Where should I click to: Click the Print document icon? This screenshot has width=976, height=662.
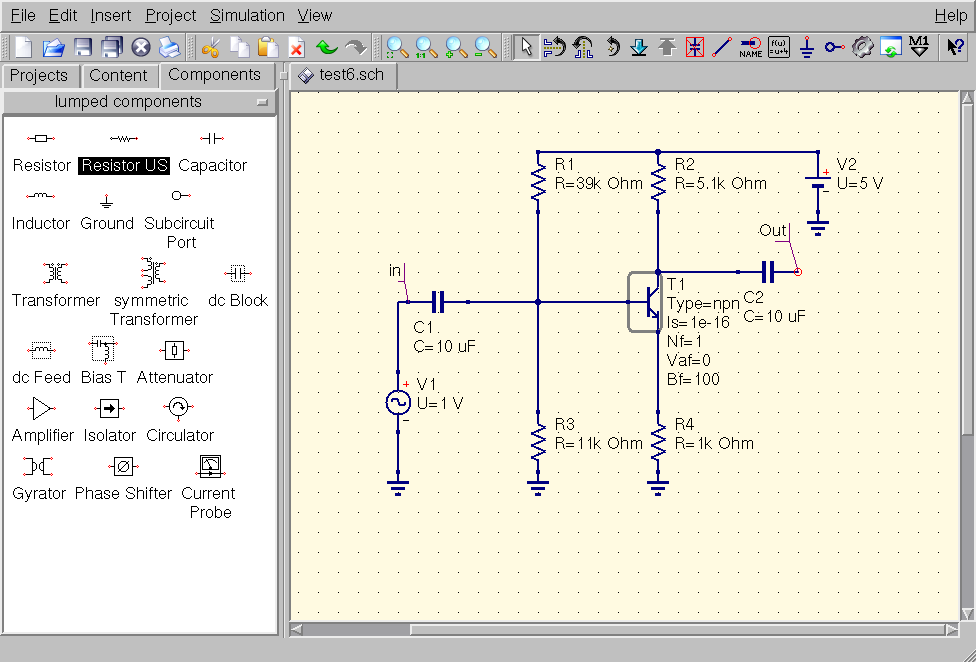click(169, 47)
